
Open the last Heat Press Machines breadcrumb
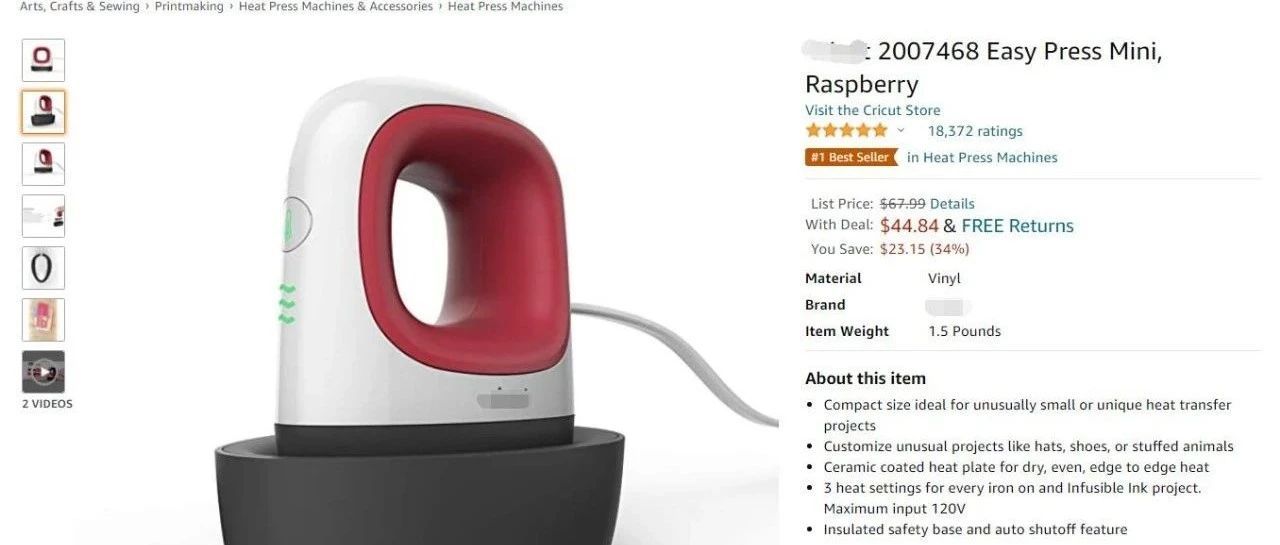click(505, 6)
